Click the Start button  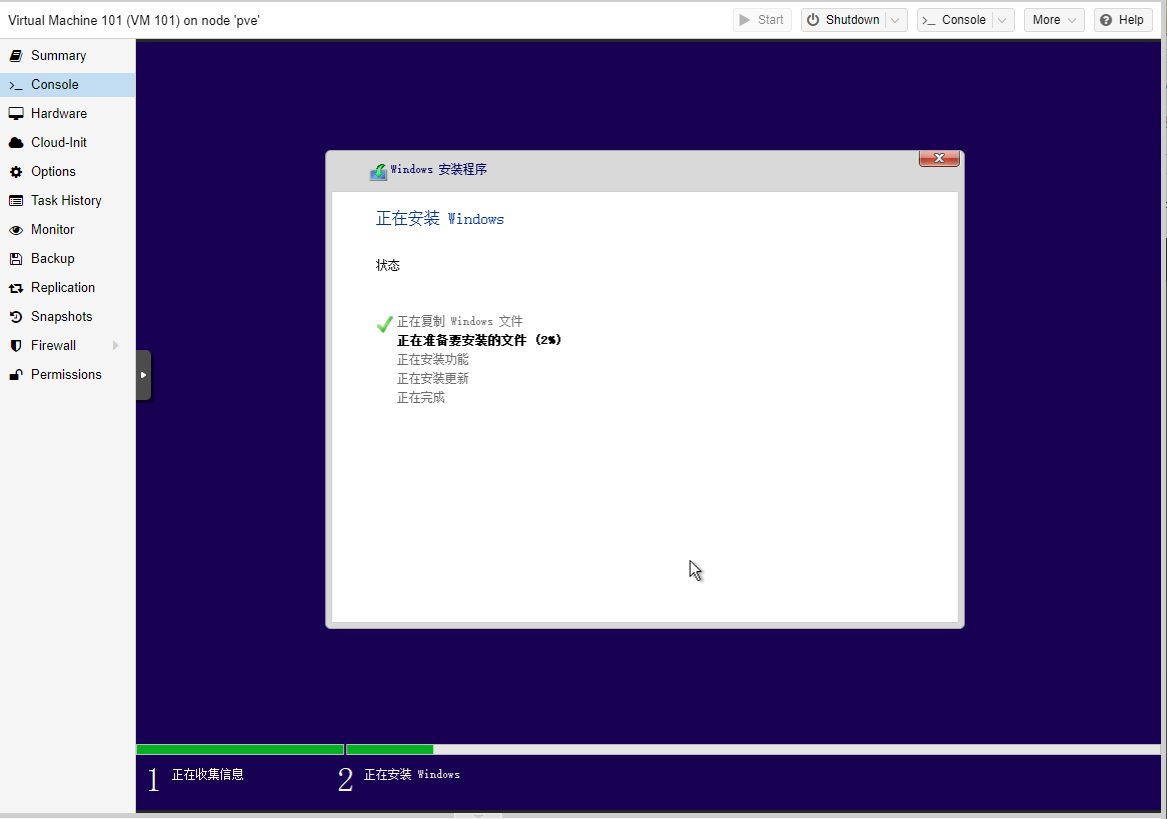[762, 20]
